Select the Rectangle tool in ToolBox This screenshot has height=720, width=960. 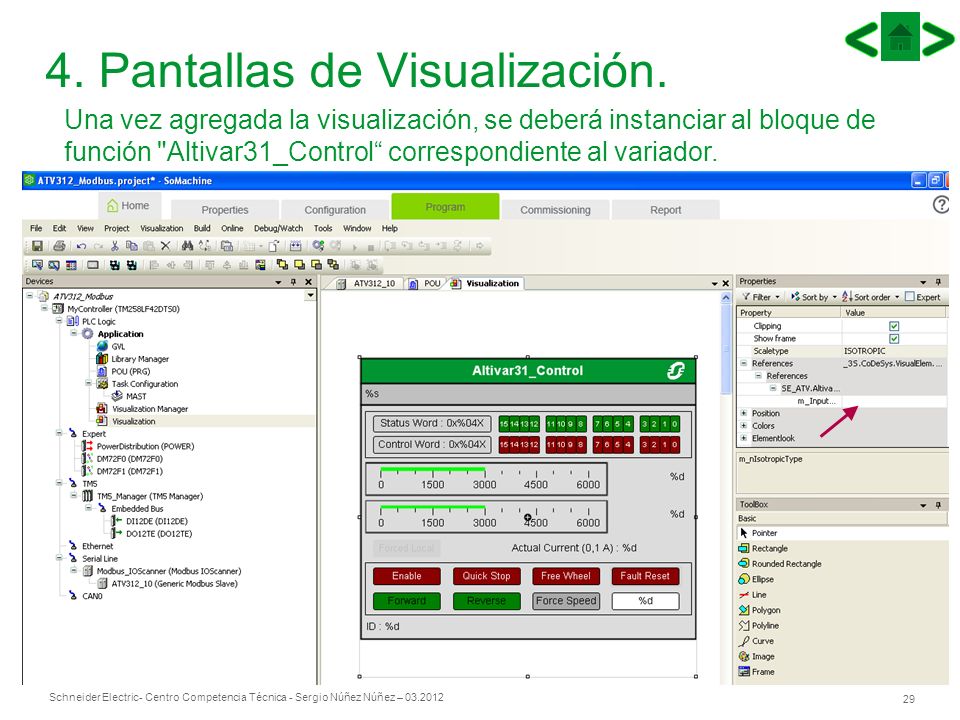coord(763,549)
